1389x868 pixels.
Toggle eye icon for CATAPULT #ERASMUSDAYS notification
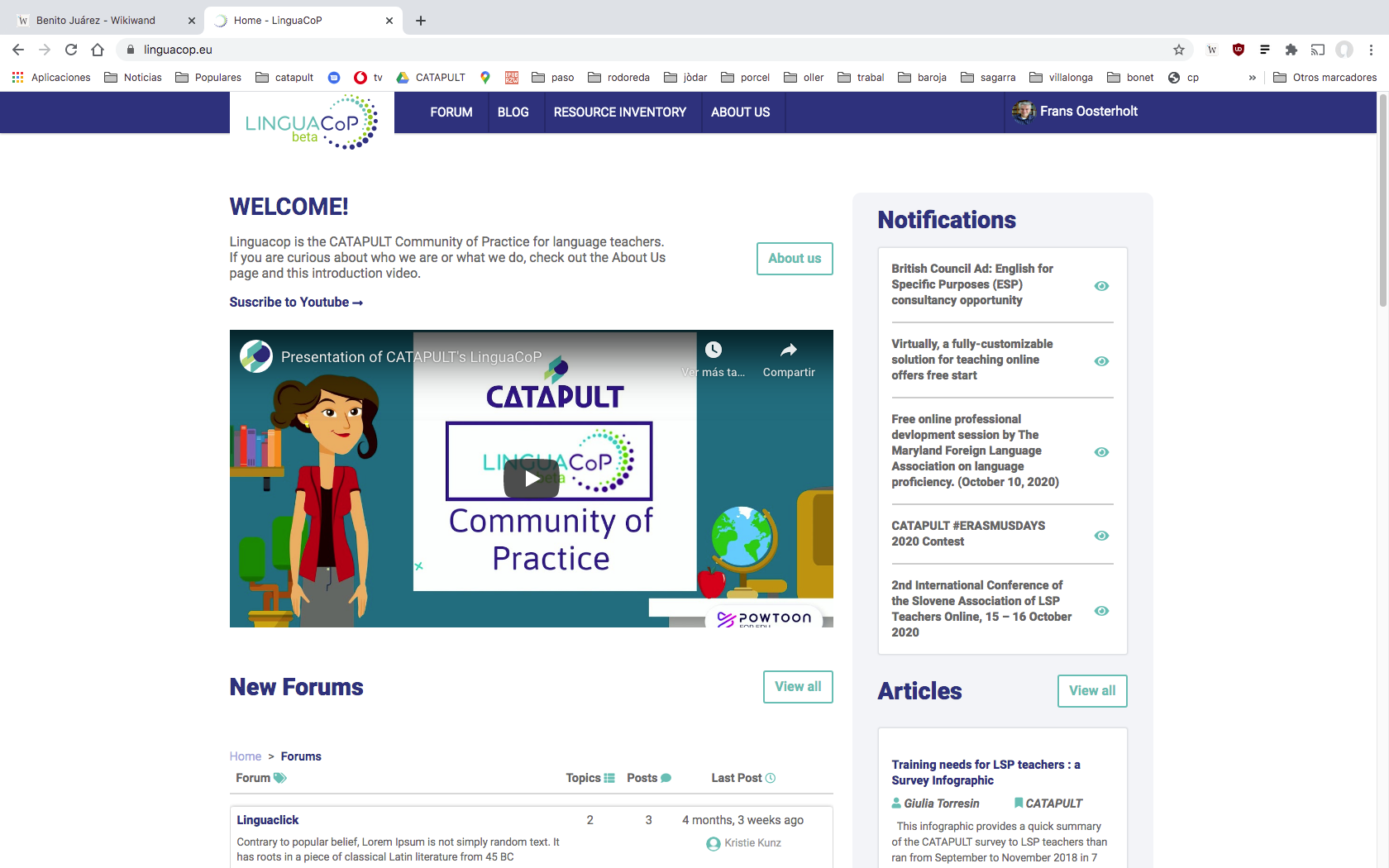(1101, 536)
